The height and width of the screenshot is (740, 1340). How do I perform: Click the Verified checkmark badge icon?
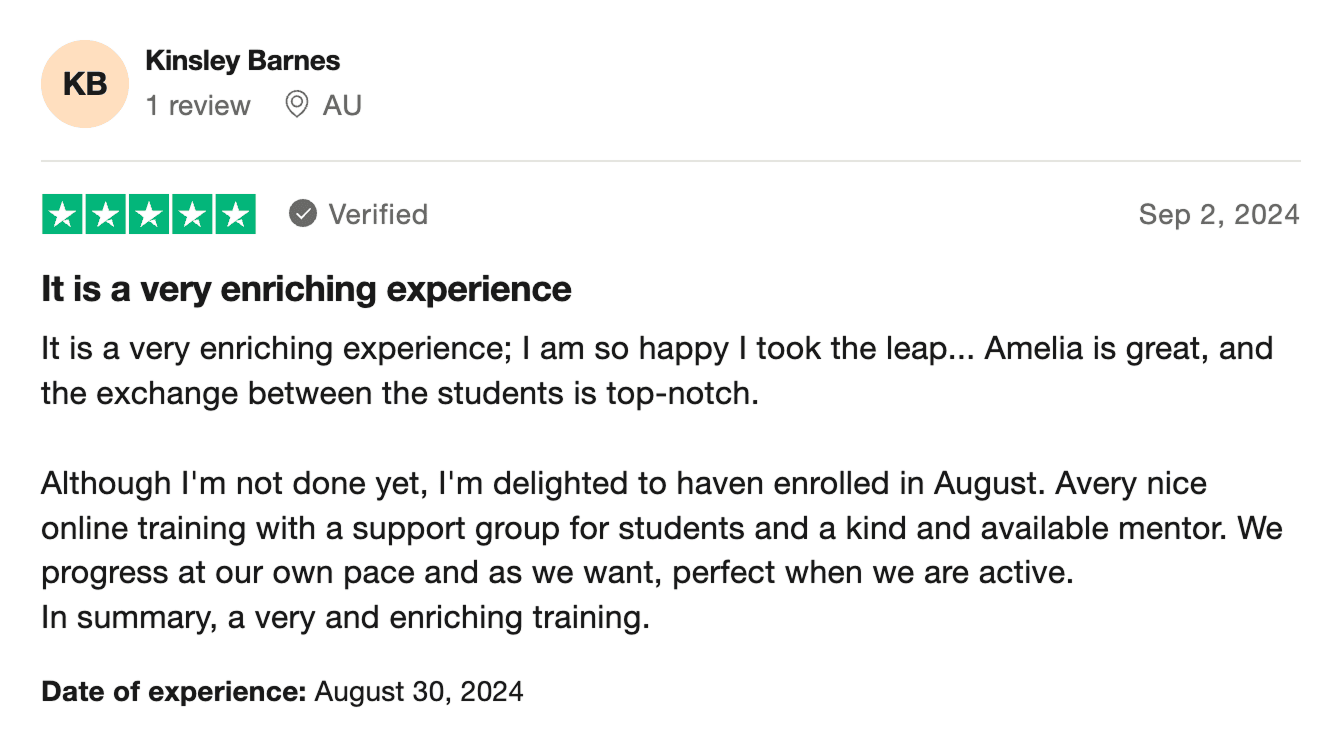click(x=303, y=214)
